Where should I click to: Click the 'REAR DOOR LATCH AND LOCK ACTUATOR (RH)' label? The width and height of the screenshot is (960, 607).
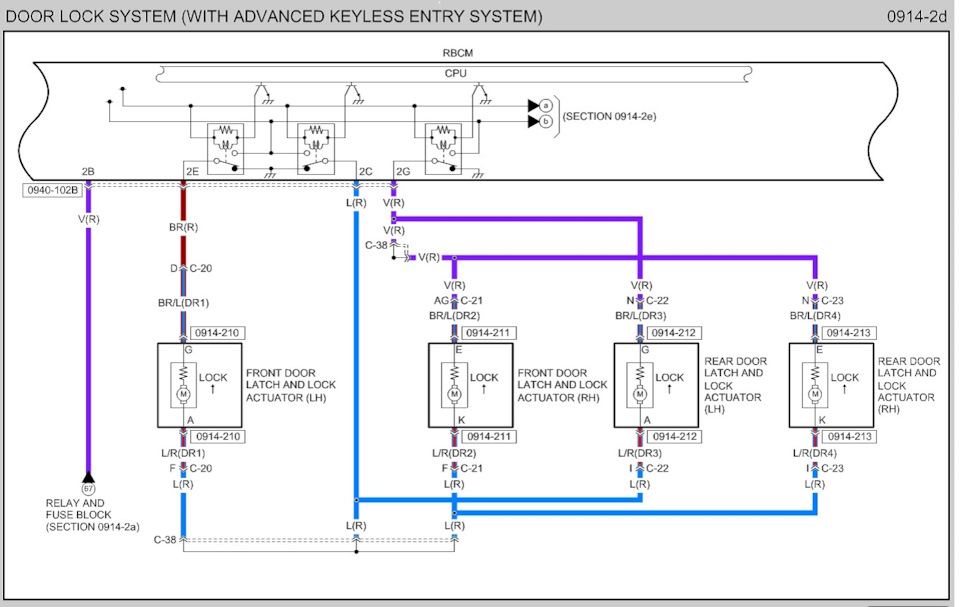coord(909,385)
